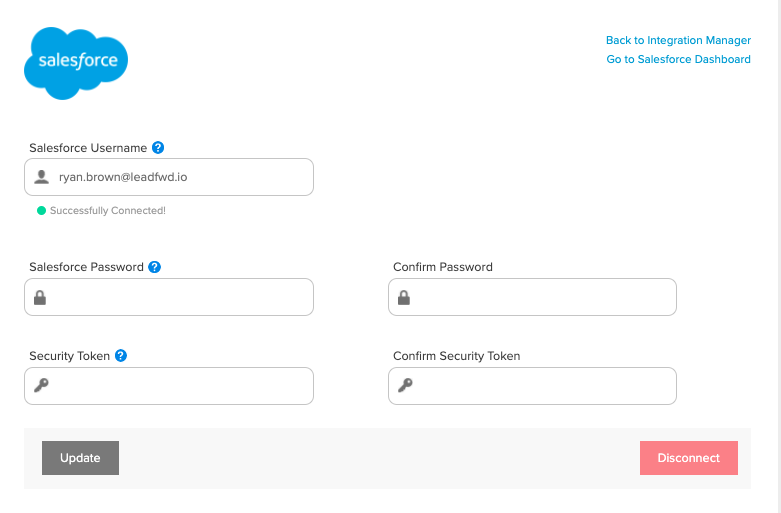Click padlock icon in Confirm Password field

click(404, 297)
